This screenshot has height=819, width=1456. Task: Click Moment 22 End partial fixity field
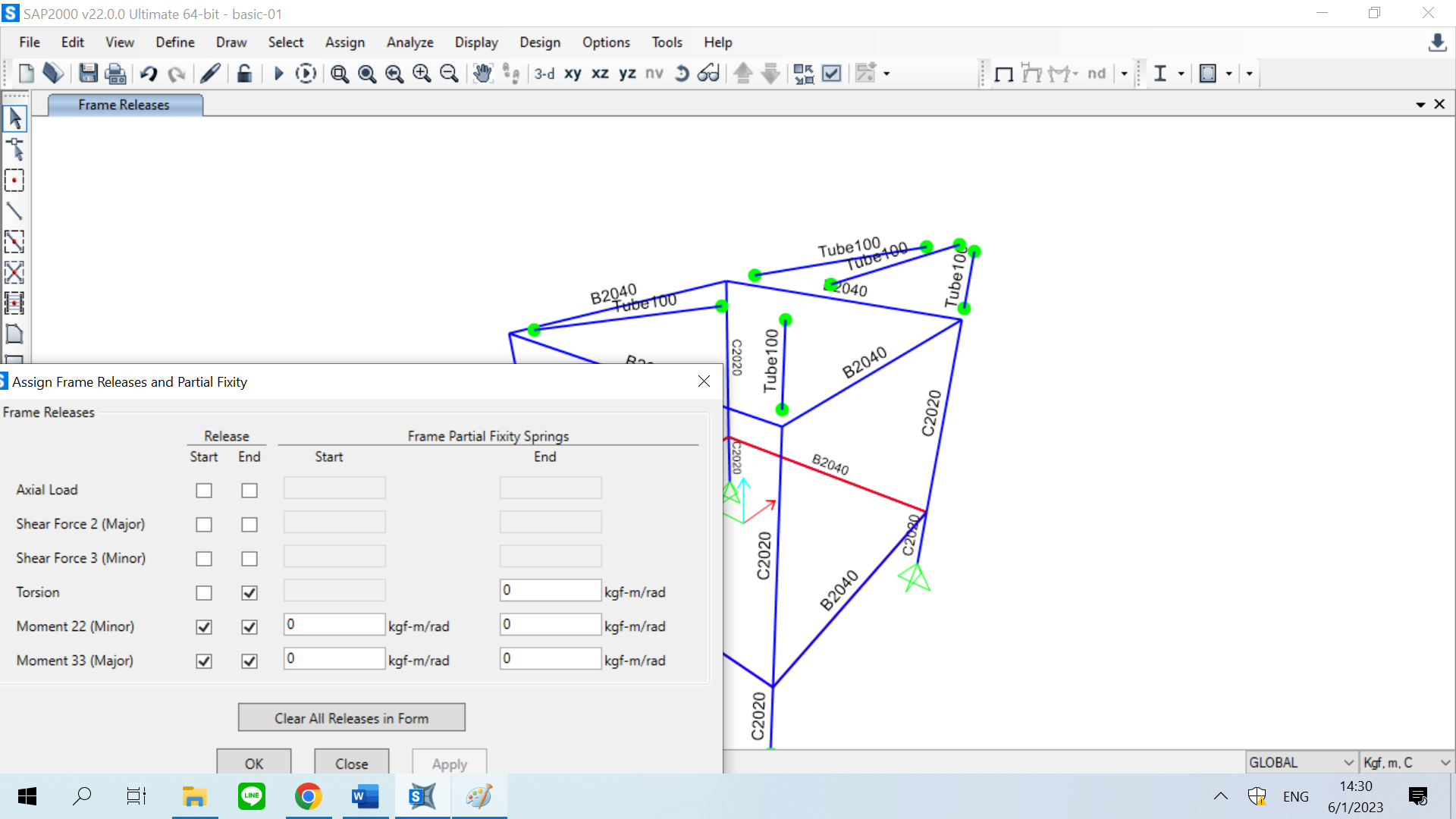[550, 625]
